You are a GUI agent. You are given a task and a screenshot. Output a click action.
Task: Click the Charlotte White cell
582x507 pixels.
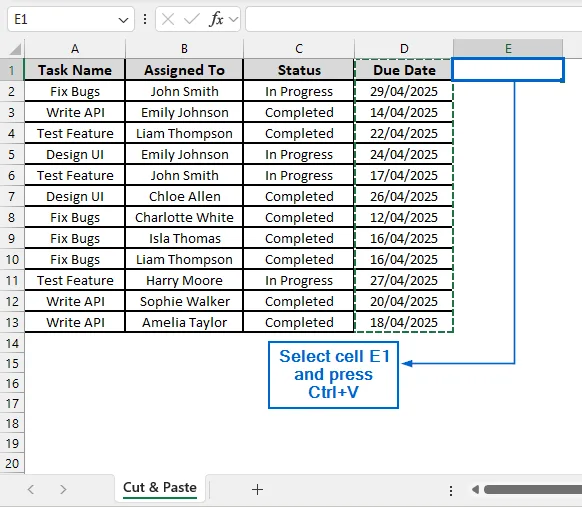(x=184, y=217)
